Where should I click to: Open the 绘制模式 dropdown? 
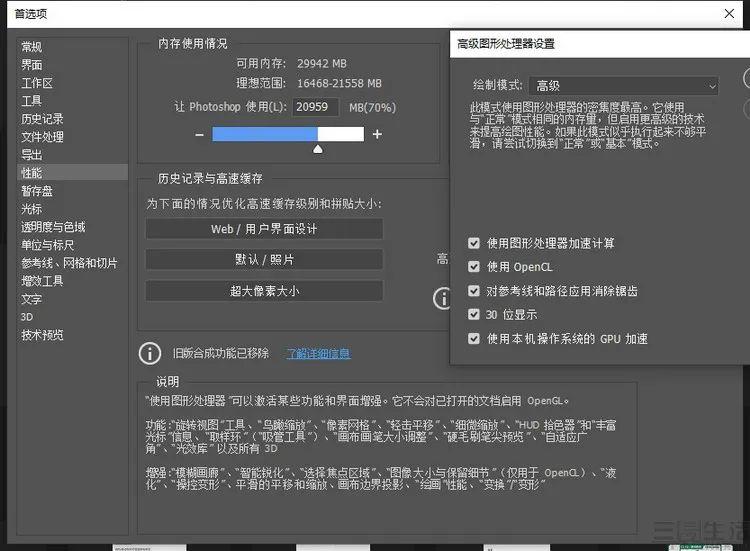tap(624, 86)
